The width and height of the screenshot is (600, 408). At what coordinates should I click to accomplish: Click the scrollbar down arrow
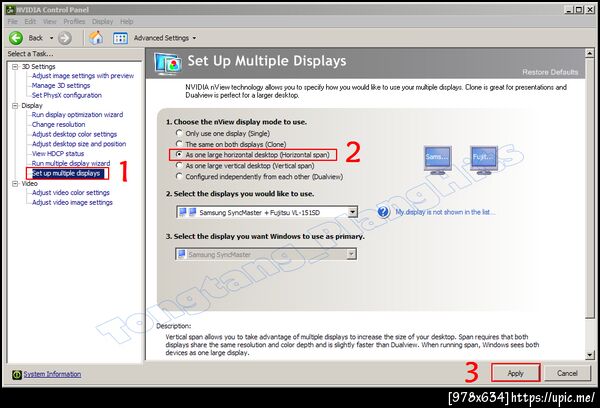[590, 355]
